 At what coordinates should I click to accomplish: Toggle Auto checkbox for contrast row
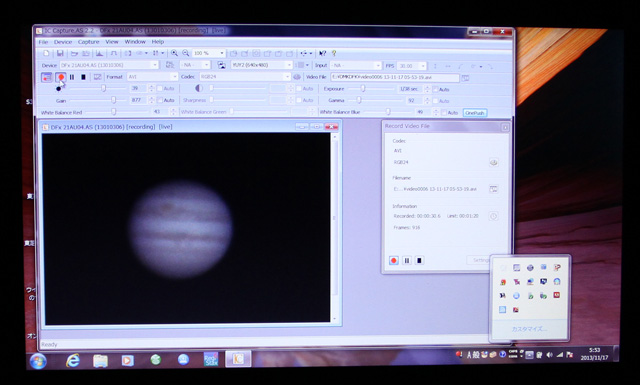coord(299,89)
